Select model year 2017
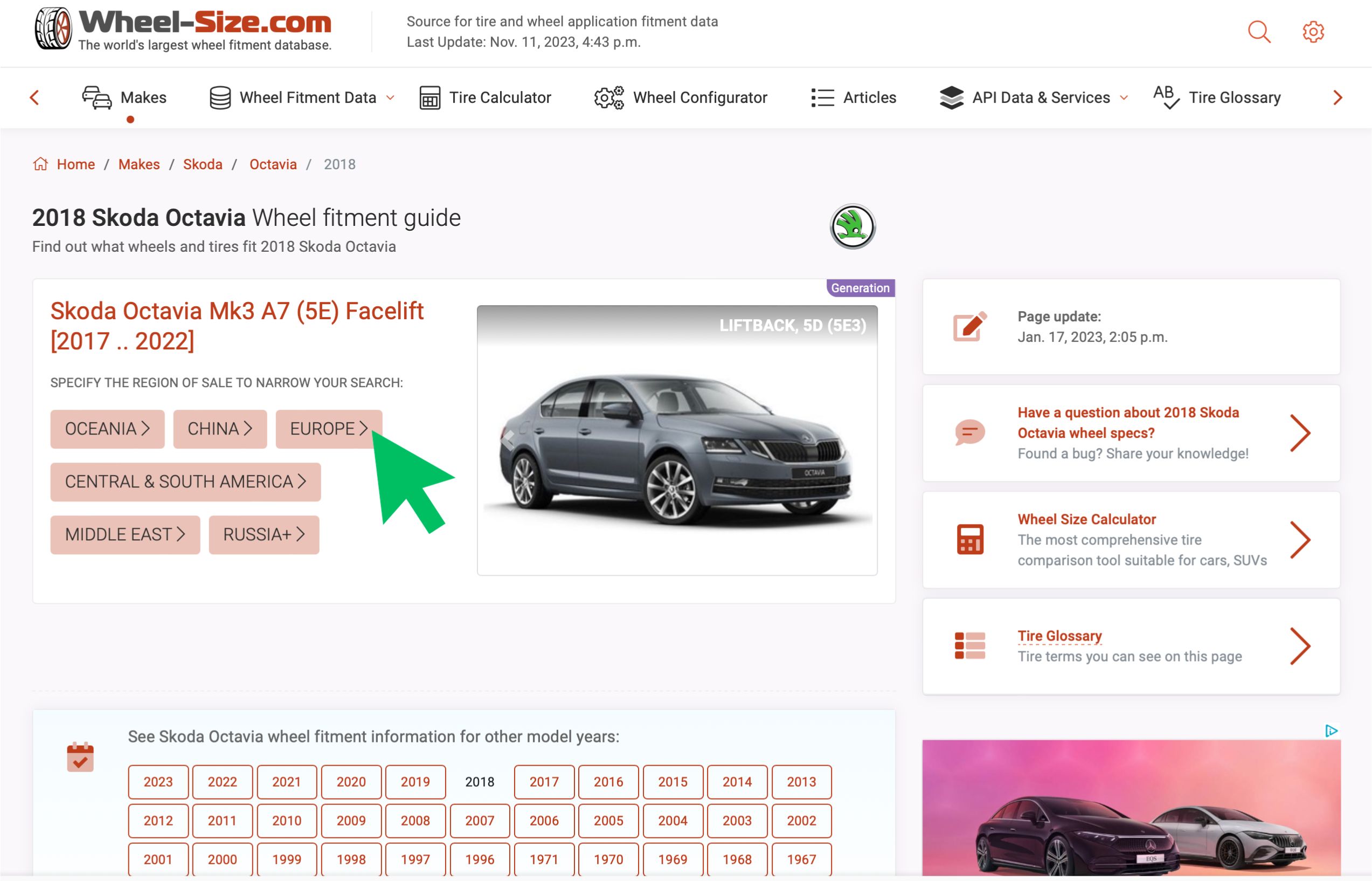The height and width of the screenshot is (881, 1372). [544, 782]
